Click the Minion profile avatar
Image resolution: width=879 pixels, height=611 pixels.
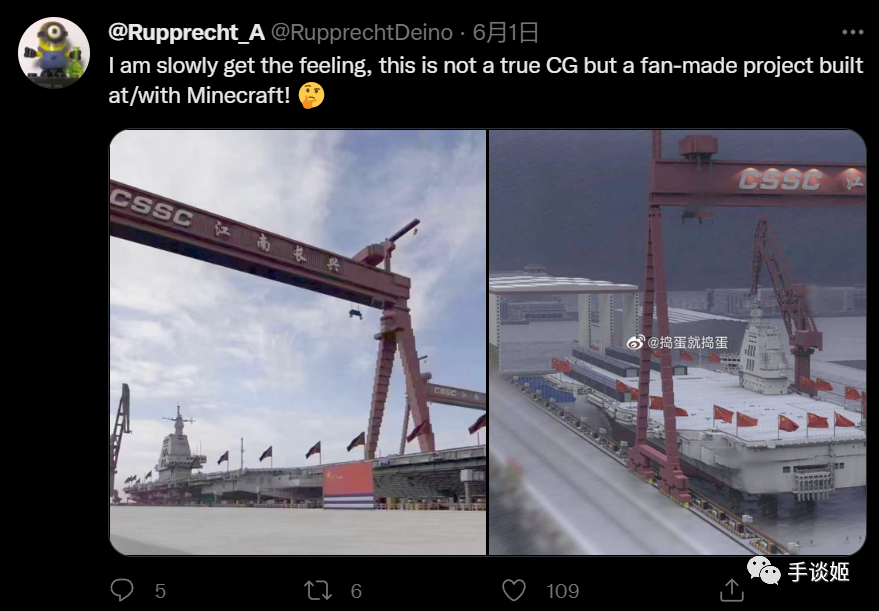coord(54,53)
